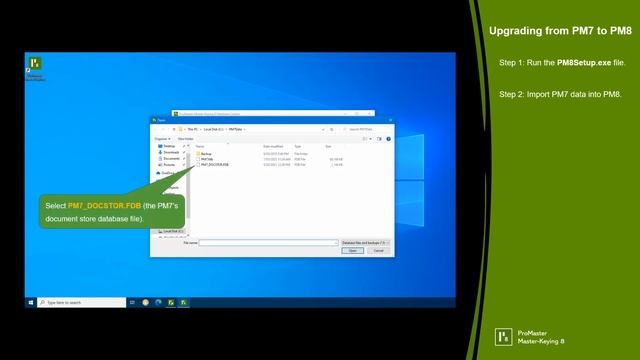Open Microsoft Edge from the taskbar
Screen dimensions: 640x360
click(158, 302)
